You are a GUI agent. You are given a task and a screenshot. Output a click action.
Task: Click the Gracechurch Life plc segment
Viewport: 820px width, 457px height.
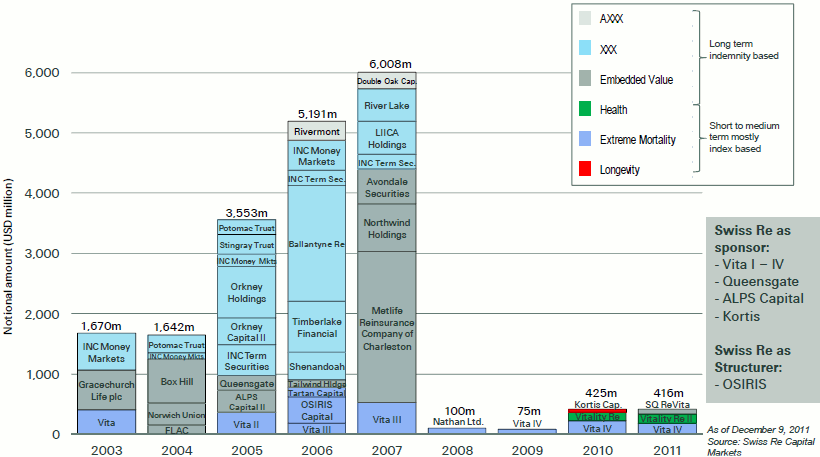tap(106, 389)
